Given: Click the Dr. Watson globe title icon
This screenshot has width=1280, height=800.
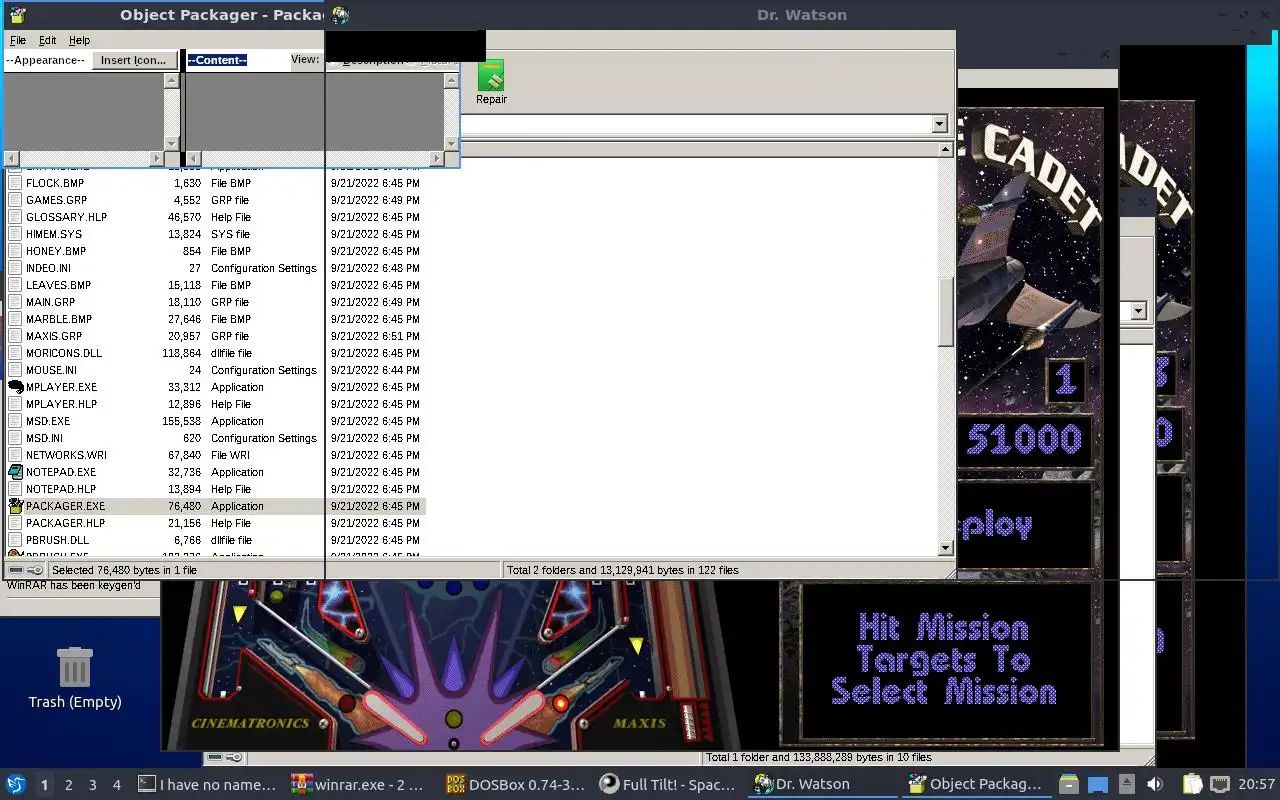Looking at the screenshot, I should pyautogui.click(x=341, y=15).
